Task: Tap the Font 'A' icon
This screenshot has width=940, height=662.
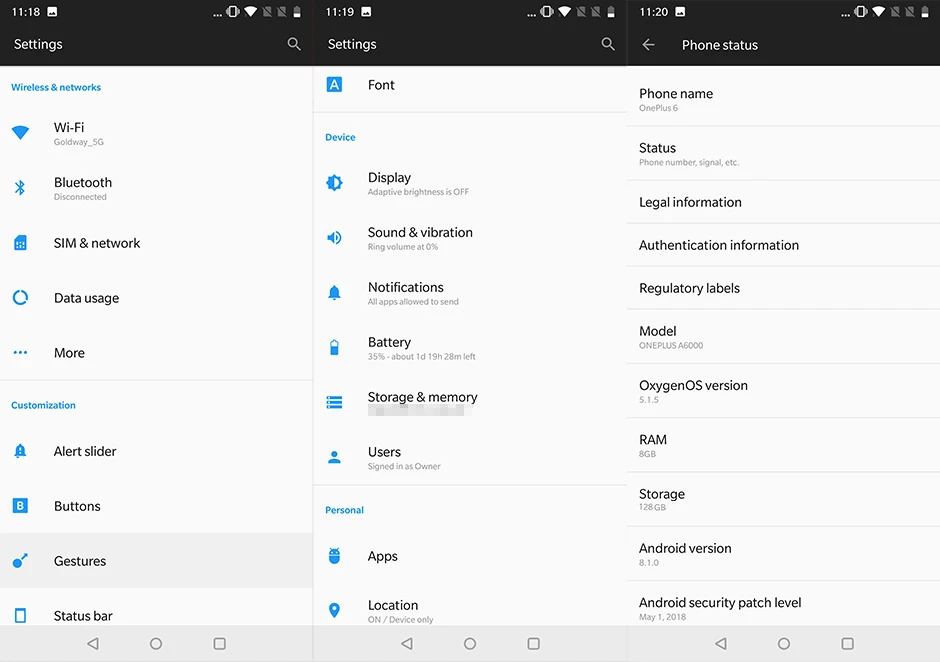Action: (335, 85)
